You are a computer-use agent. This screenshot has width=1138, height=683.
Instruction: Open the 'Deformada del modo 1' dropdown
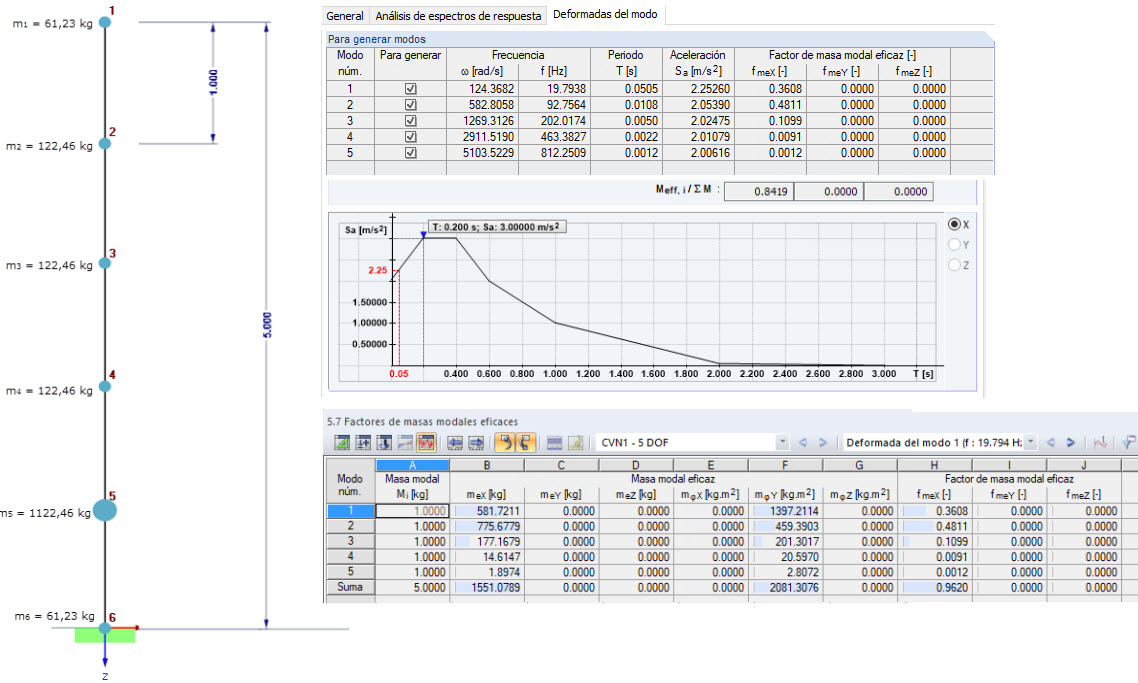click(1031, 442)
